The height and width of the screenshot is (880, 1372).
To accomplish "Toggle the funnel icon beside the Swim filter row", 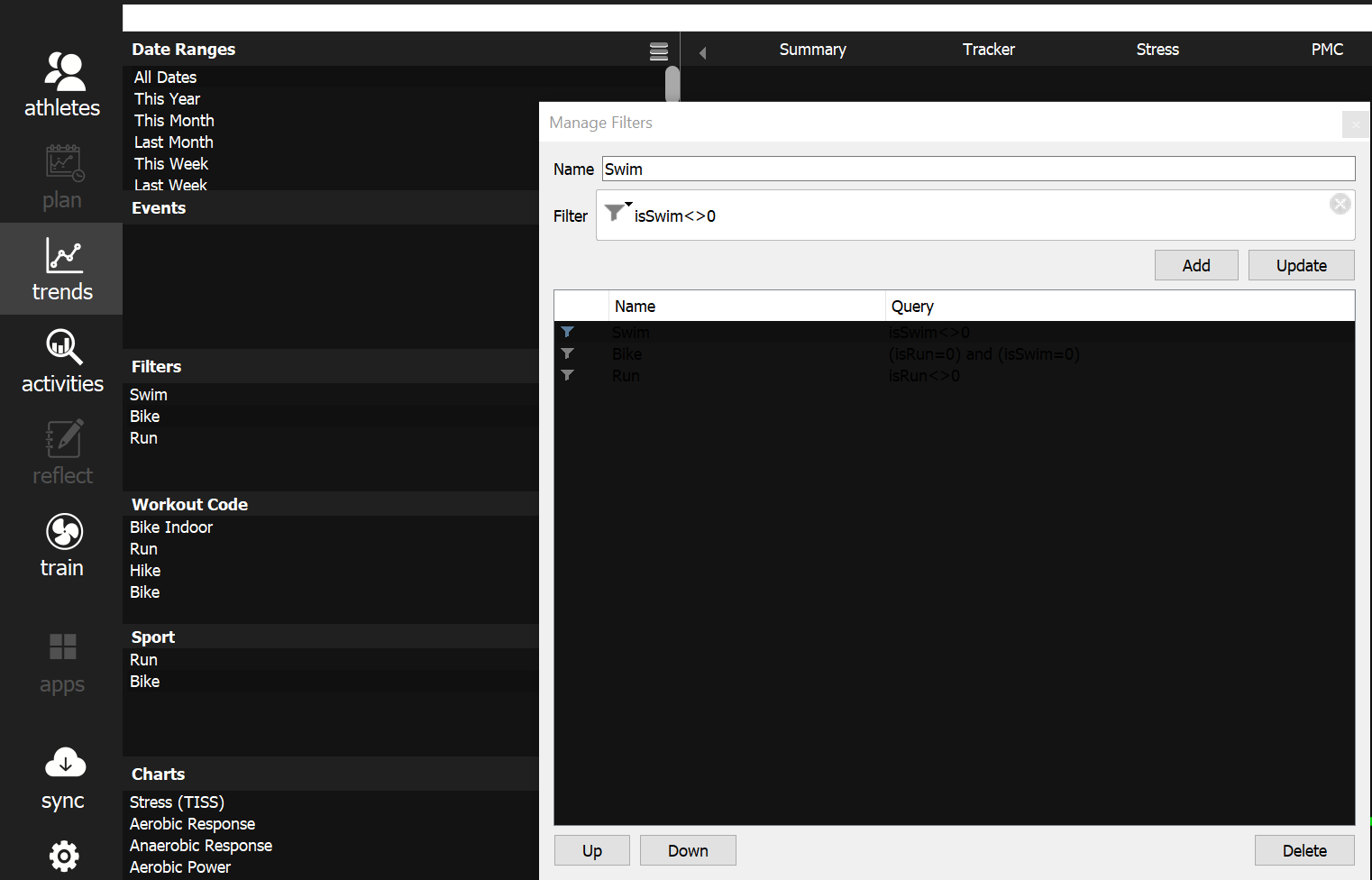I will (567, 332).
